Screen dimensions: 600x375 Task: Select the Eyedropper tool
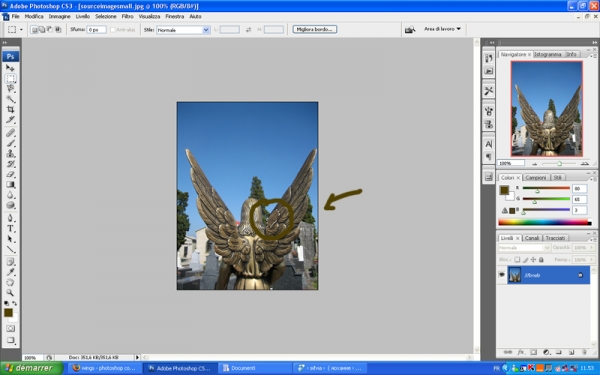(x=10, y=272)
